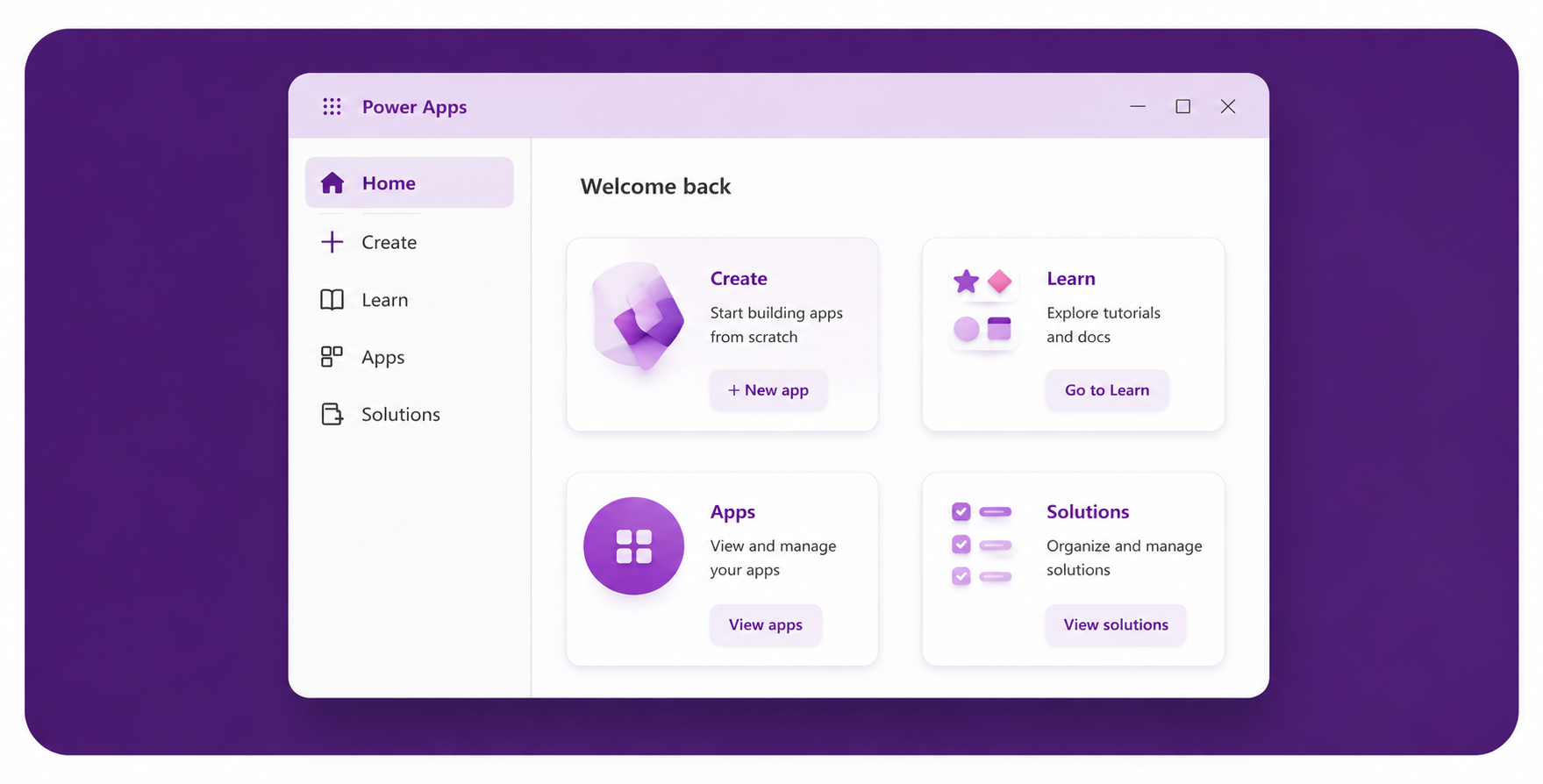The image size is (1543, 784).
Task: Minimize the Power Apps window
Action: [1138, 106]
